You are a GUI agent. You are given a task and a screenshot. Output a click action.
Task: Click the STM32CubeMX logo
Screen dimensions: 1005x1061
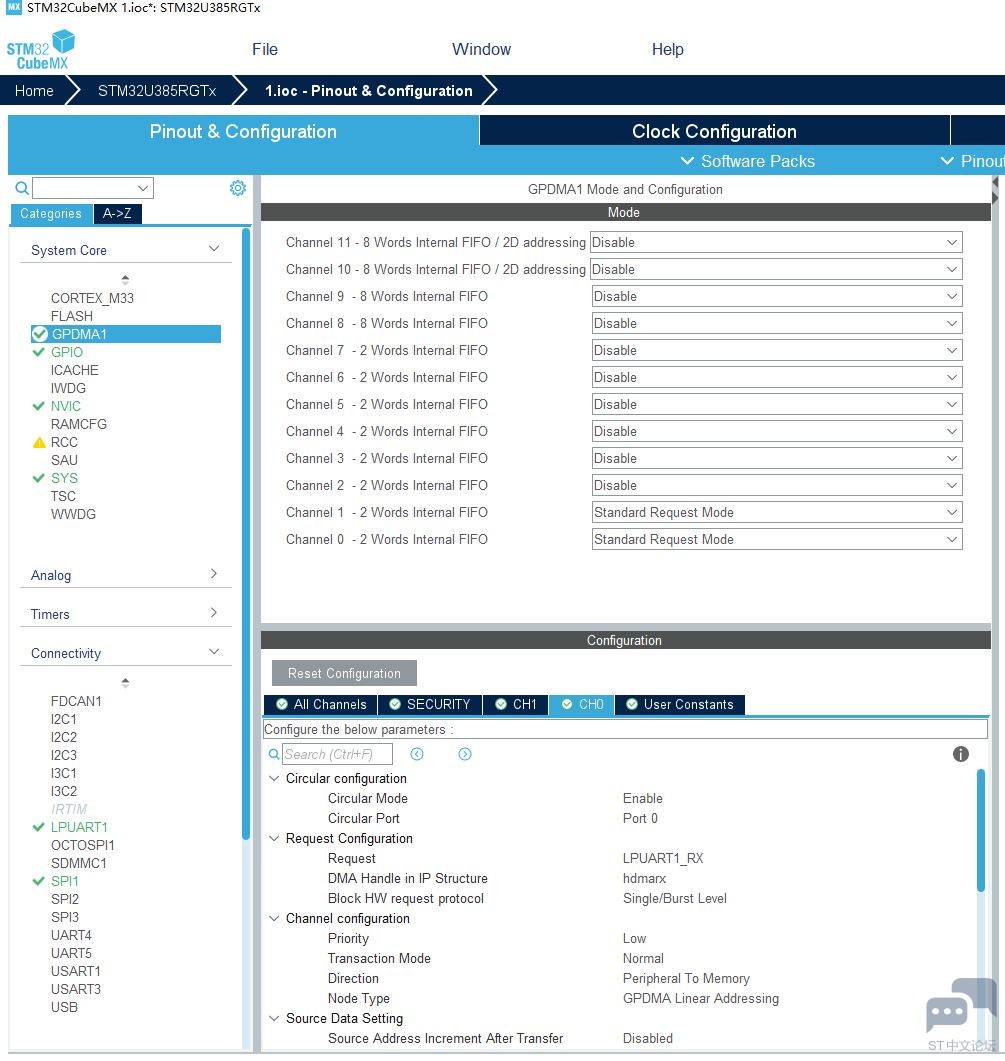click(41, 49)
